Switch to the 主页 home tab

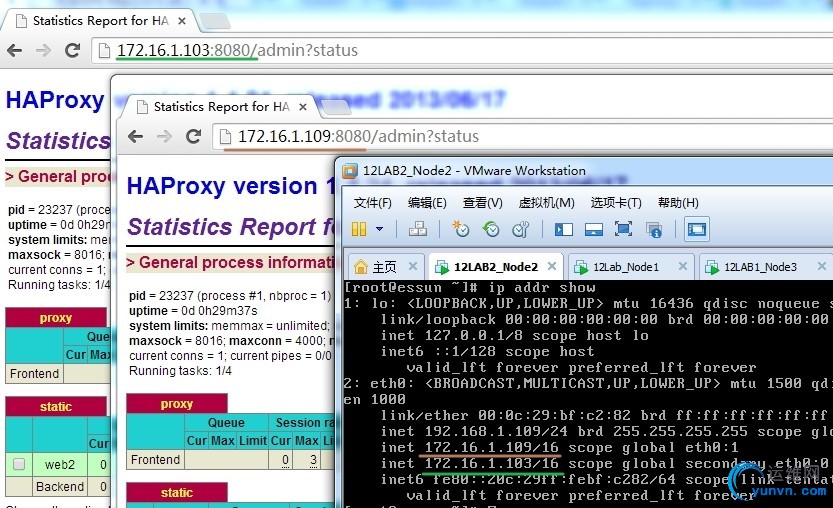coord(385,266)
